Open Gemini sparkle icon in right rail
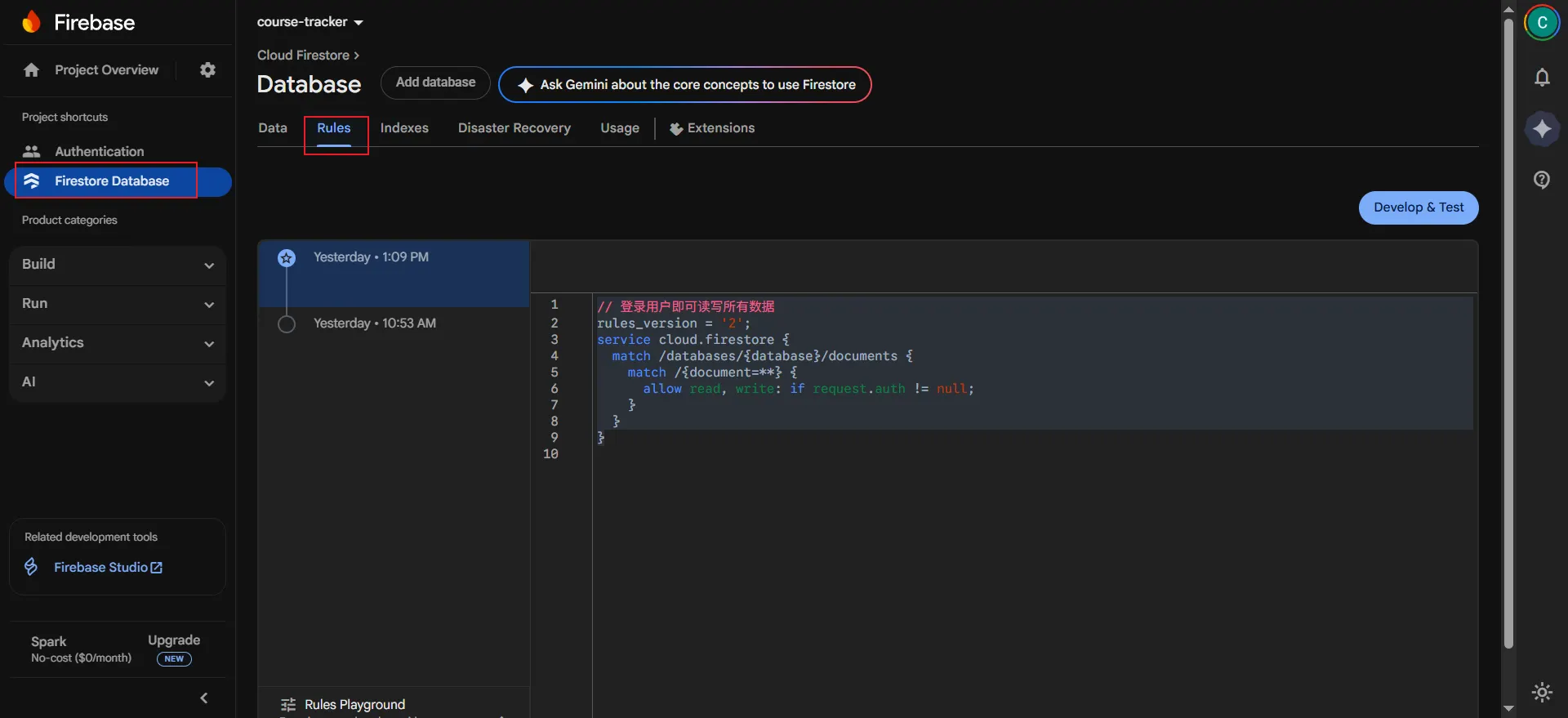The height and width of the screenshot is (718, 1568). (x=1541, y=129)
